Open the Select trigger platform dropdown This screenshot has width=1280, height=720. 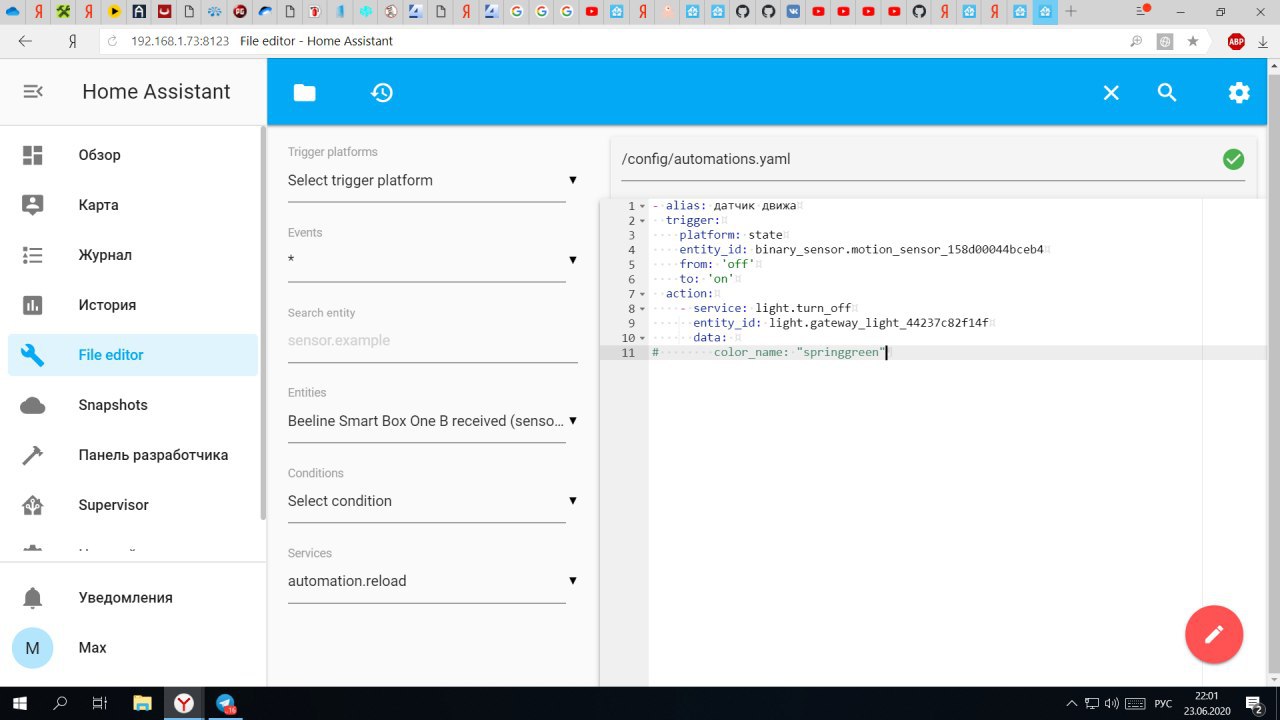pyautogui.click(x=432, y=181)
